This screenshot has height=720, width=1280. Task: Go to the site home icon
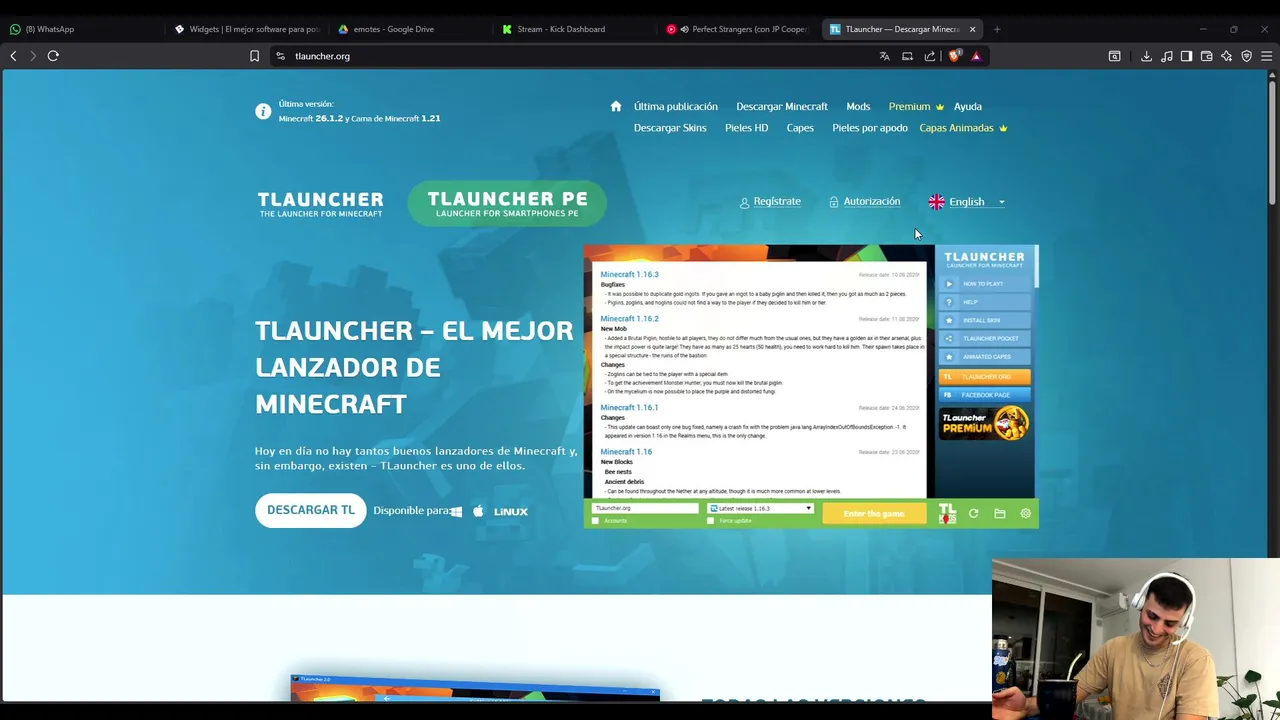[x=616, y=106]
